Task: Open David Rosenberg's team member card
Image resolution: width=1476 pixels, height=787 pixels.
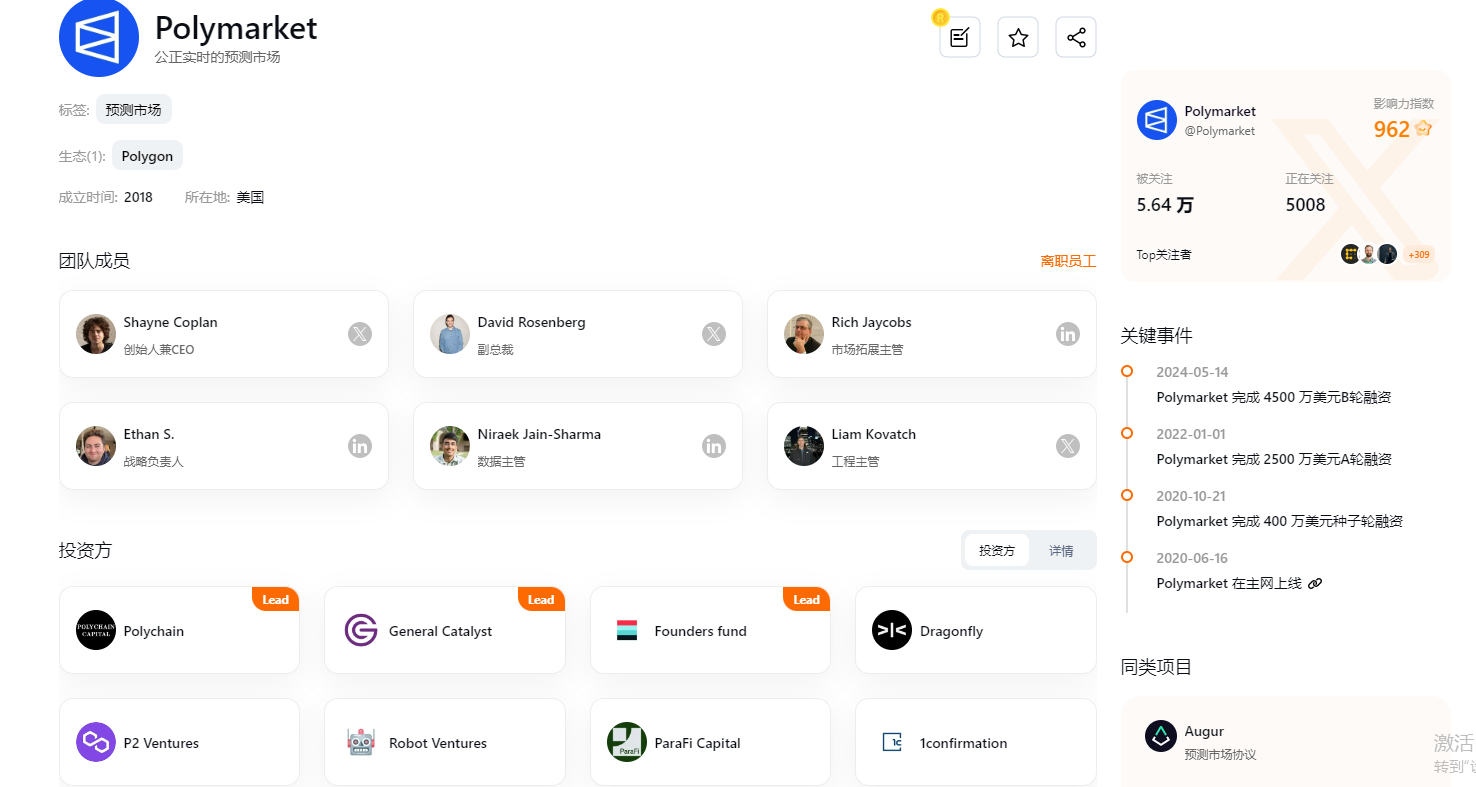Action: [578, 334]
